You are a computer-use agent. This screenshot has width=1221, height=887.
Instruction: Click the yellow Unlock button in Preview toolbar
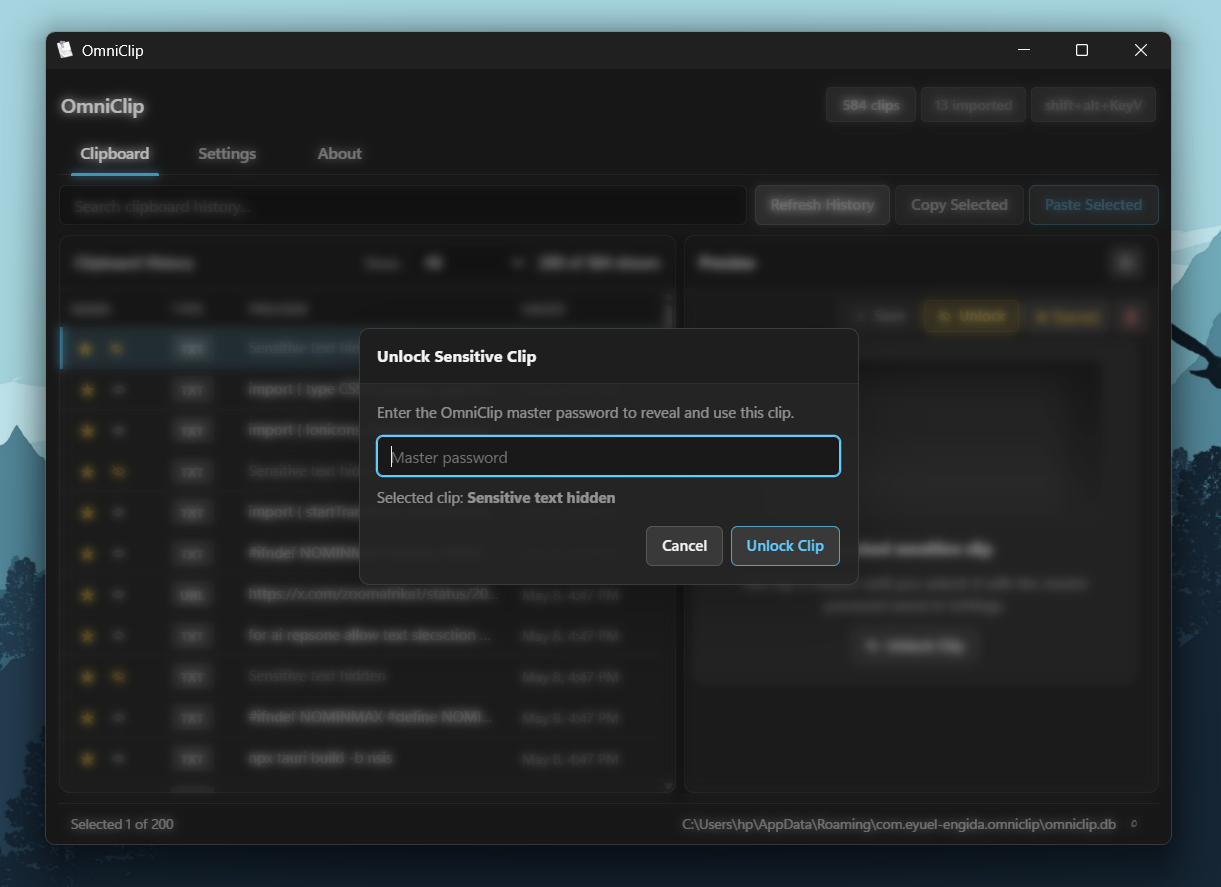(971, 317)
